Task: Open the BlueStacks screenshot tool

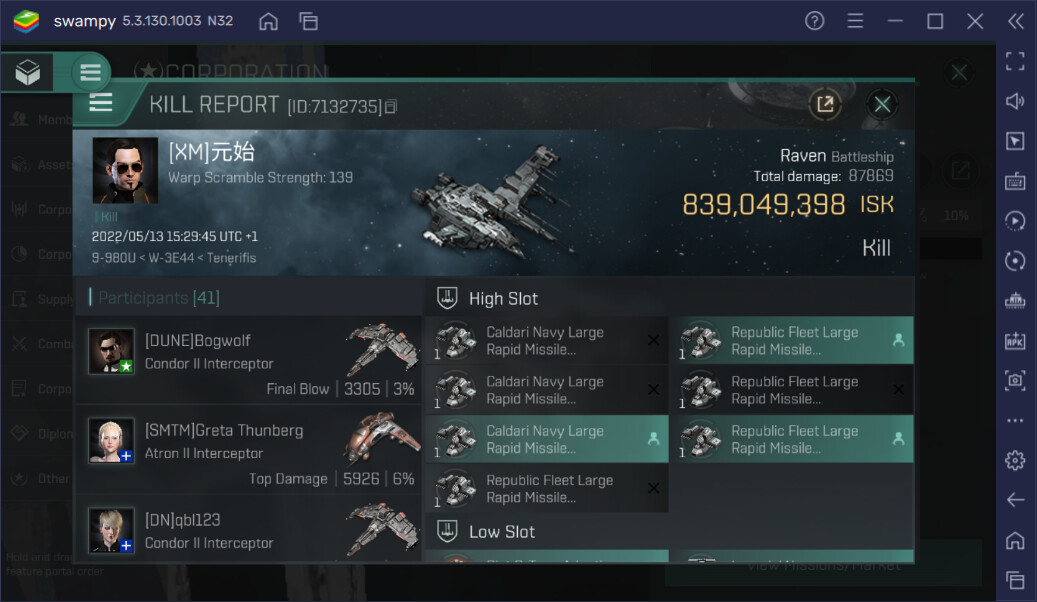Action: click(1015, 380)
